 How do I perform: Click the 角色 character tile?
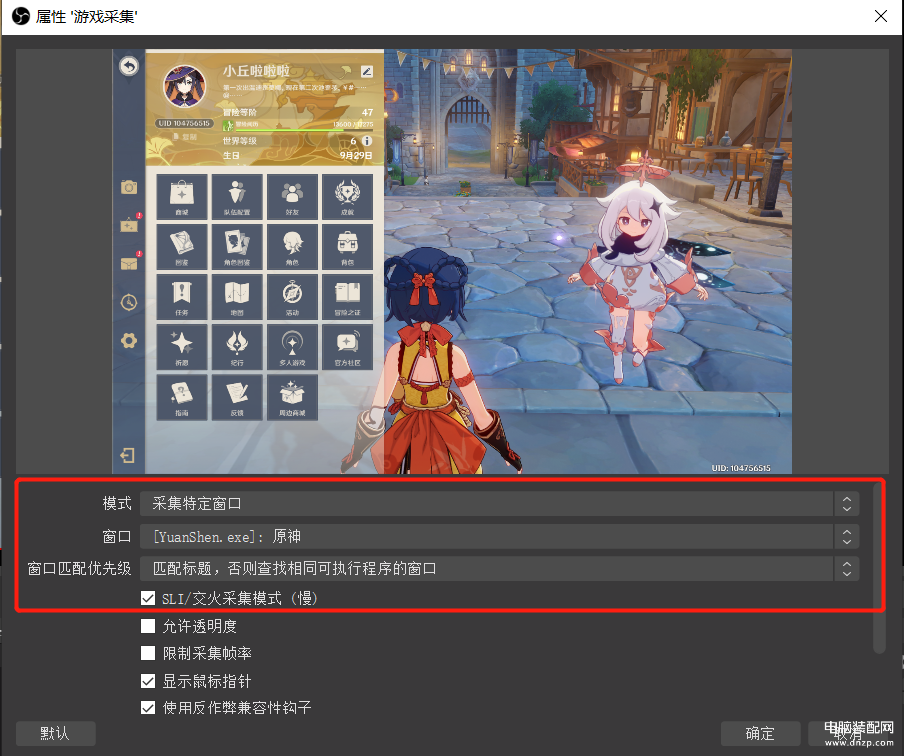(292, 247)
